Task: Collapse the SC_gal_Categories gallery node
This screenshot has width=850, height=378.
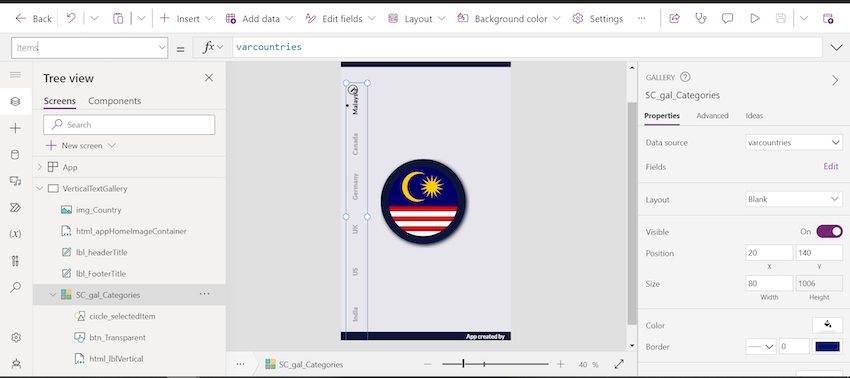Action: (53, 295)
